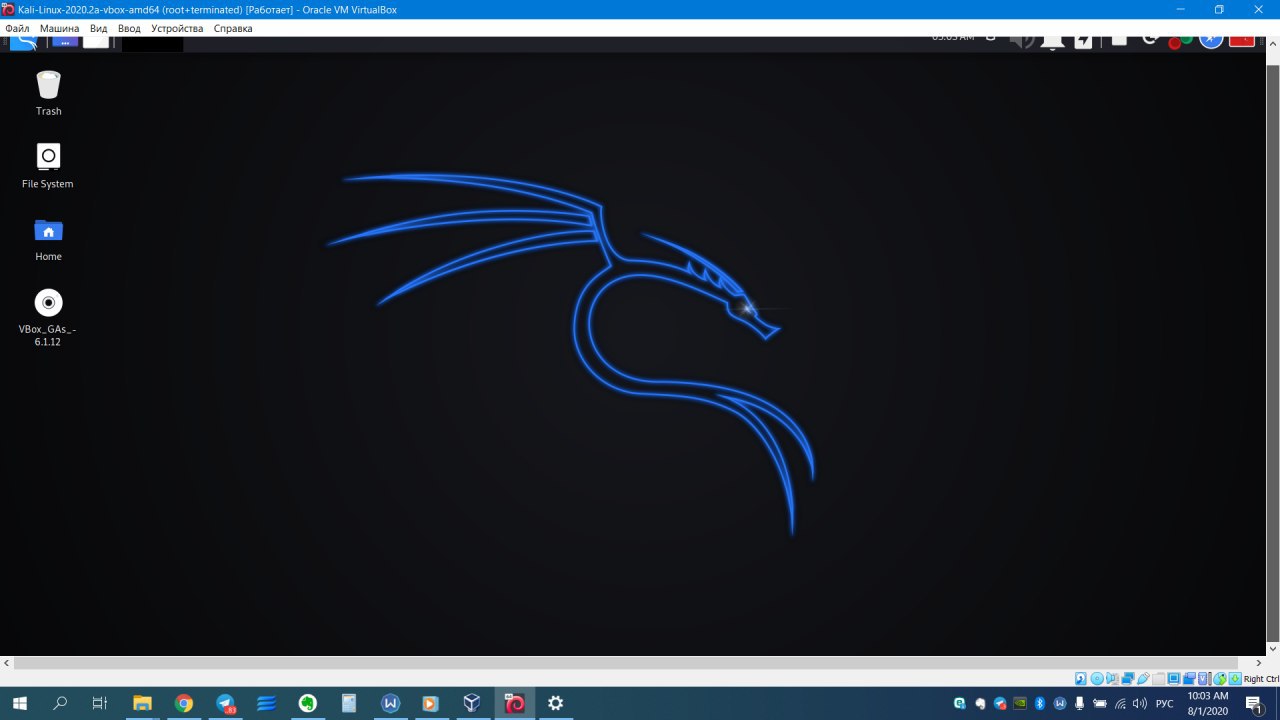The image size is (1280, 720).
Task: Open the Wi-Fi network tray icon
Action: pos(1121,703)
